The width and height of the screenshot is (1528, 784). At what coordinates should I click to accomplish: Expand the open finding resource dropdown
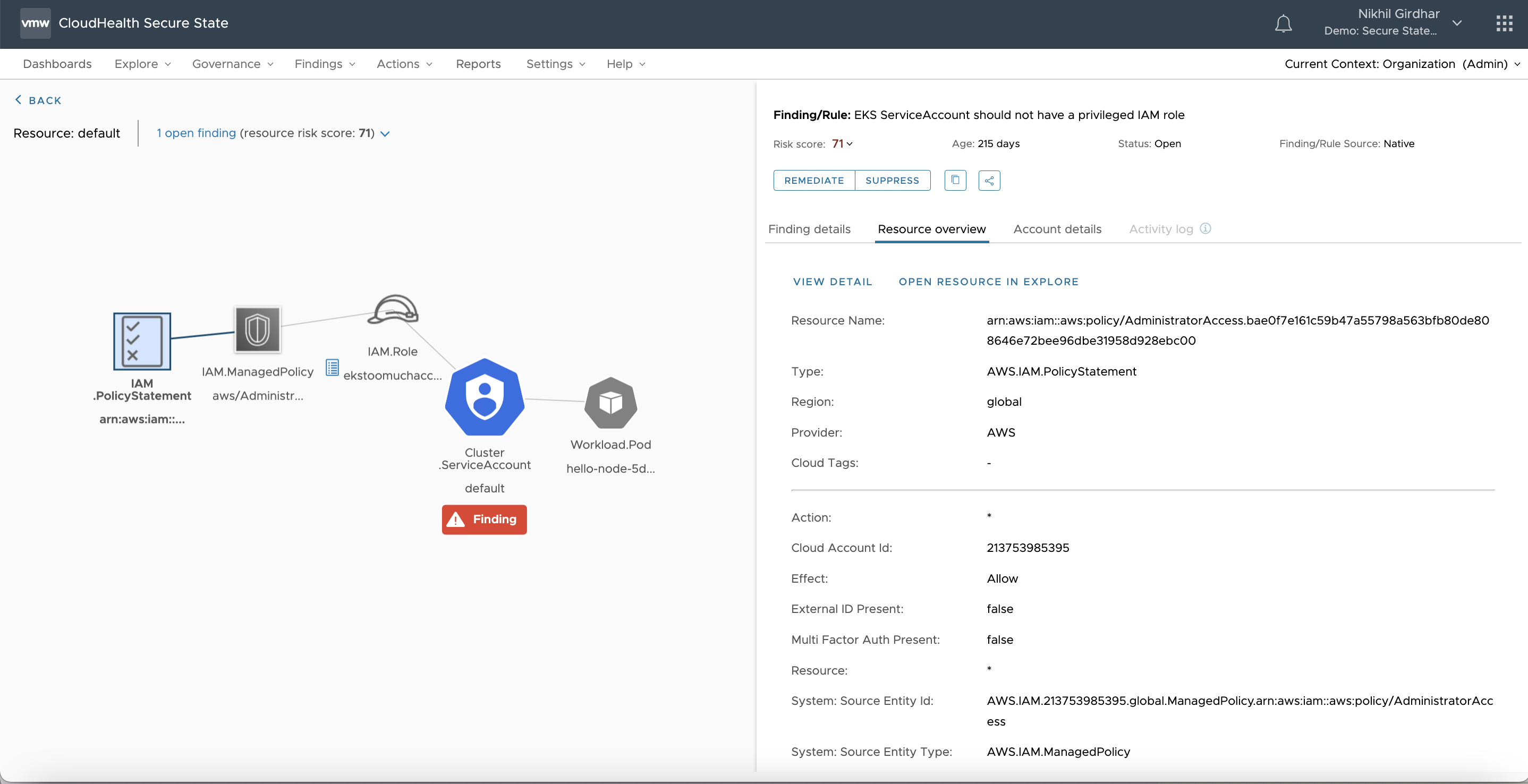click(385, 134)
